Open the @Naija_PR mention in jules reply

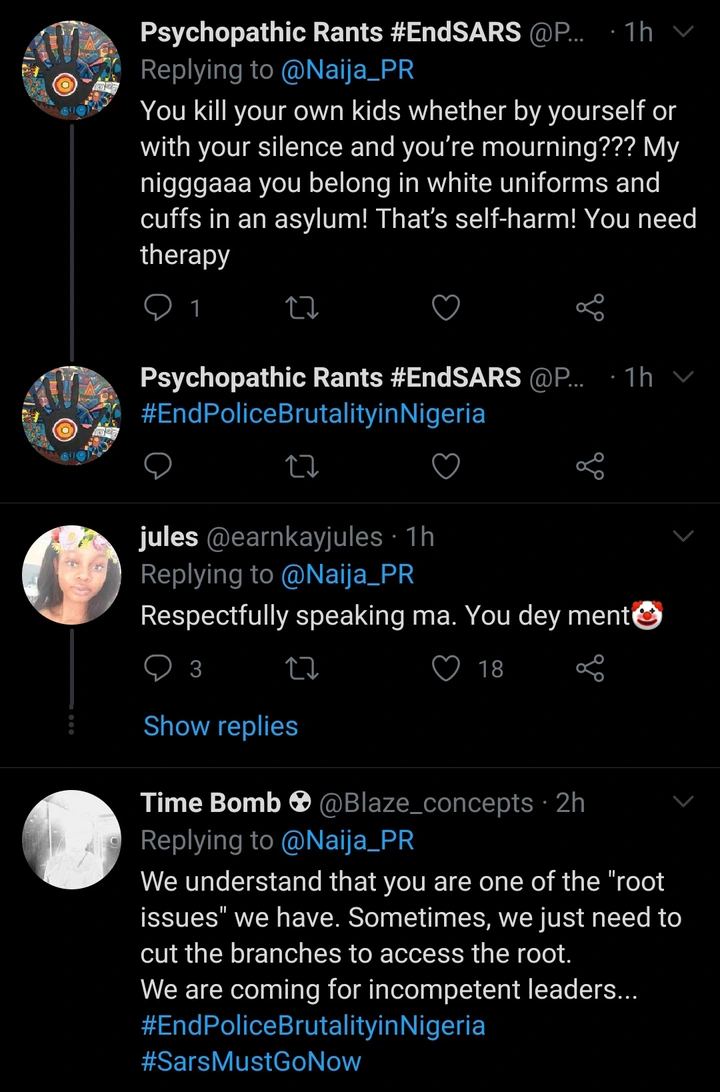347,575
